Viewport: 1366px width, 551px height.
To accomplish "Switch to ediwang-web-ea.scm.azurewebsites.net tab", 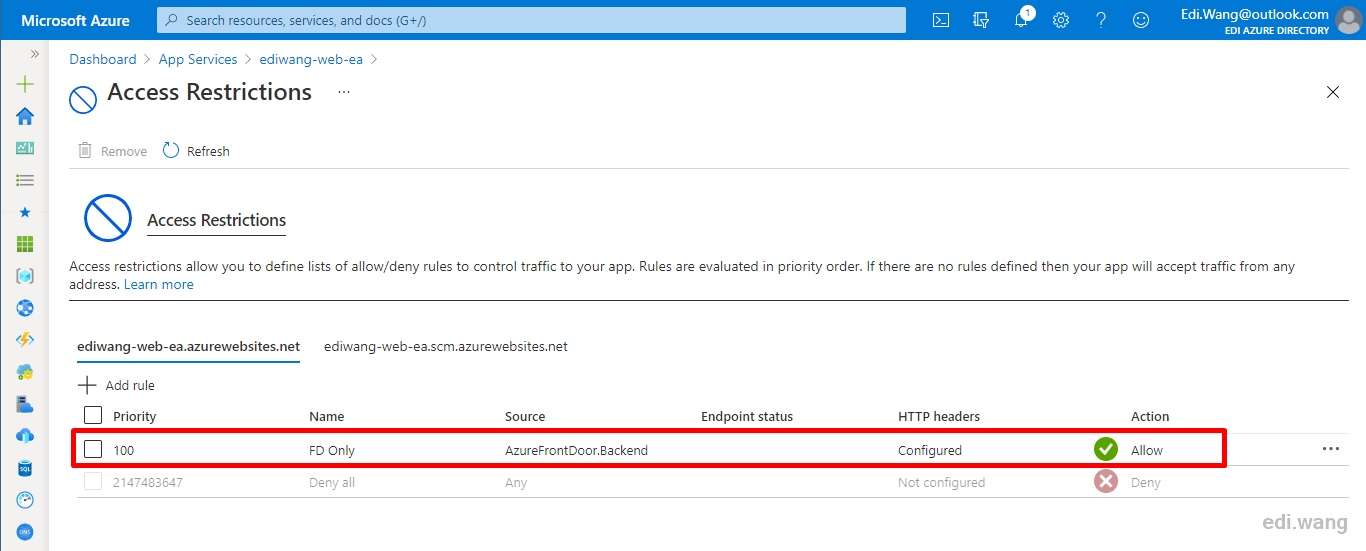I will pos(446,346).
